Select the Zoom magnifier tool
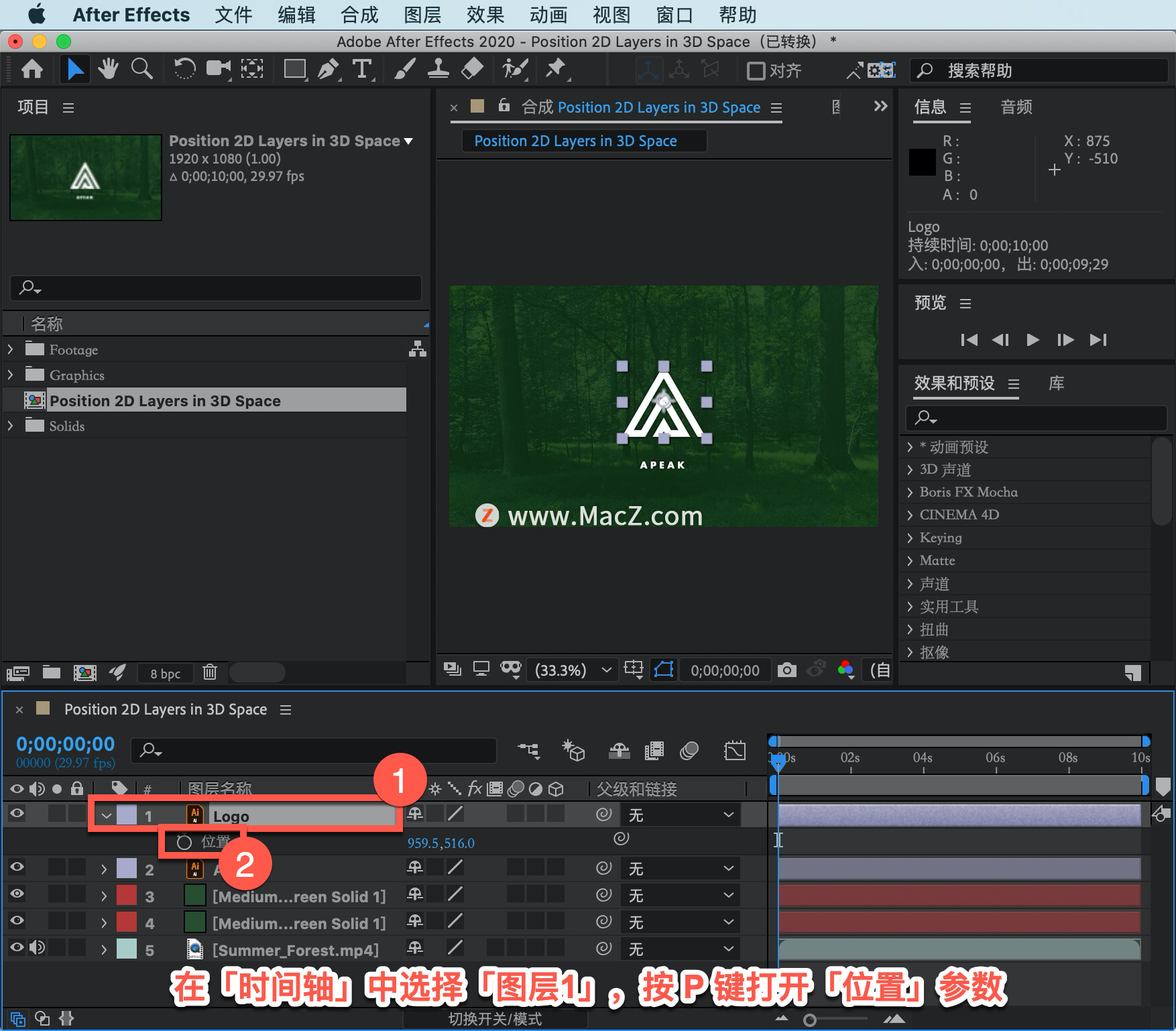Viewport: 1176px width, 1031px height. click(141, 69)
